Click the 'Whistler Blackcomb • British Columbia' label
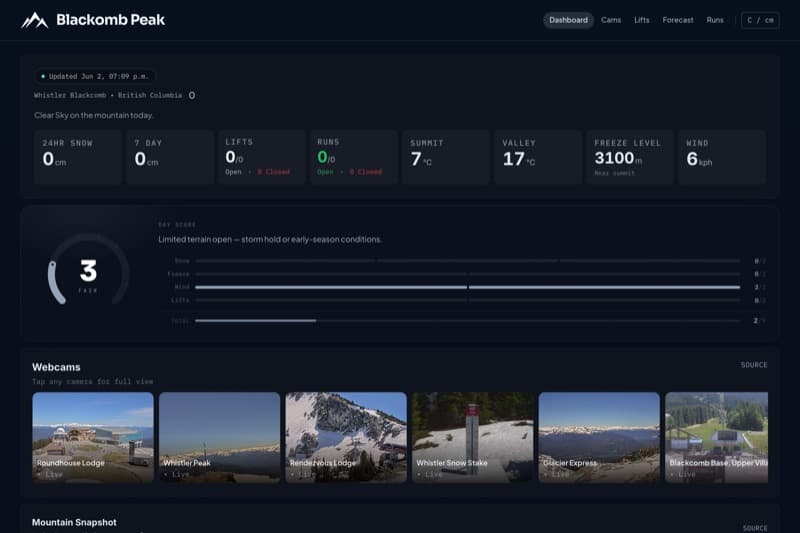Image resolution: width=800 pixels, height=533 pixels. point(108,95)
